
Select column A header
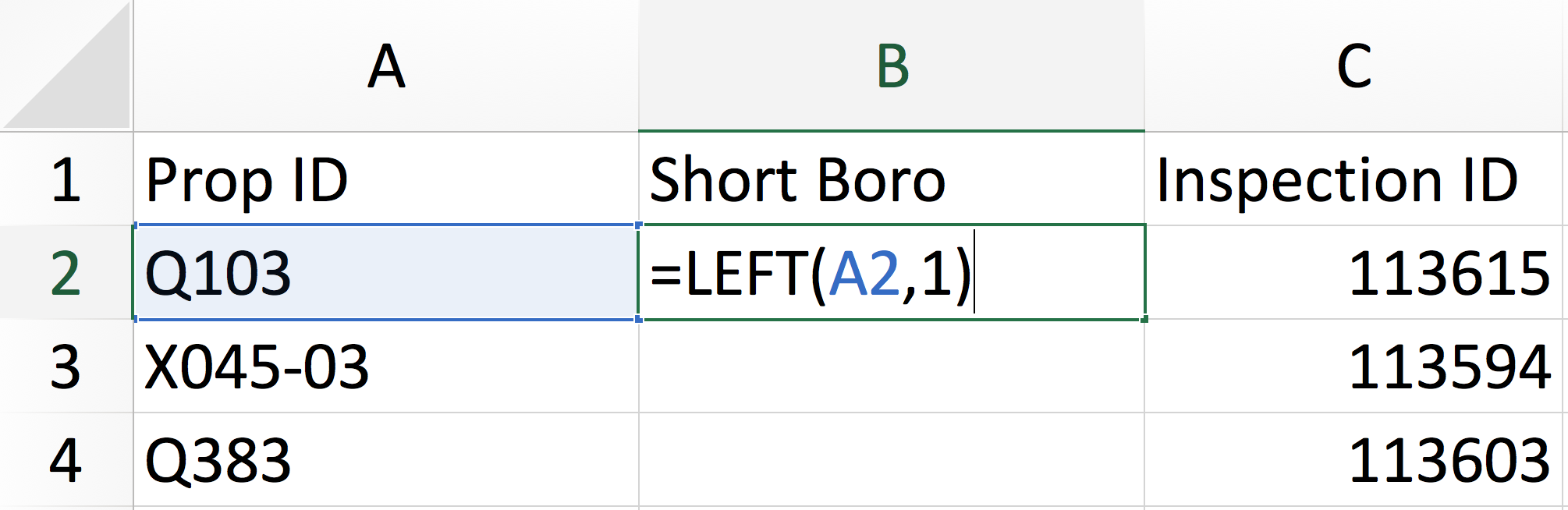tap(386, 66)
